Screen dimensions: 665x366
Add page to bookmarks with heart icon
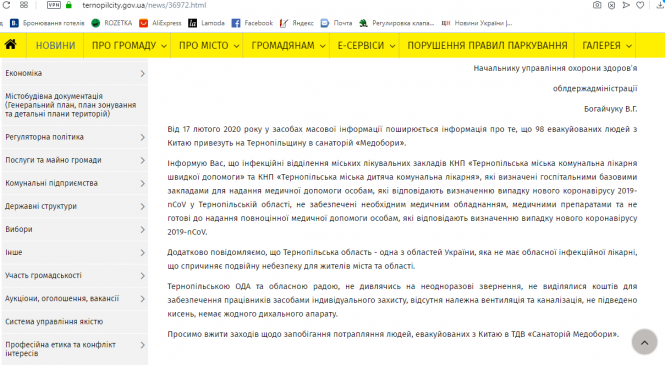640,5
